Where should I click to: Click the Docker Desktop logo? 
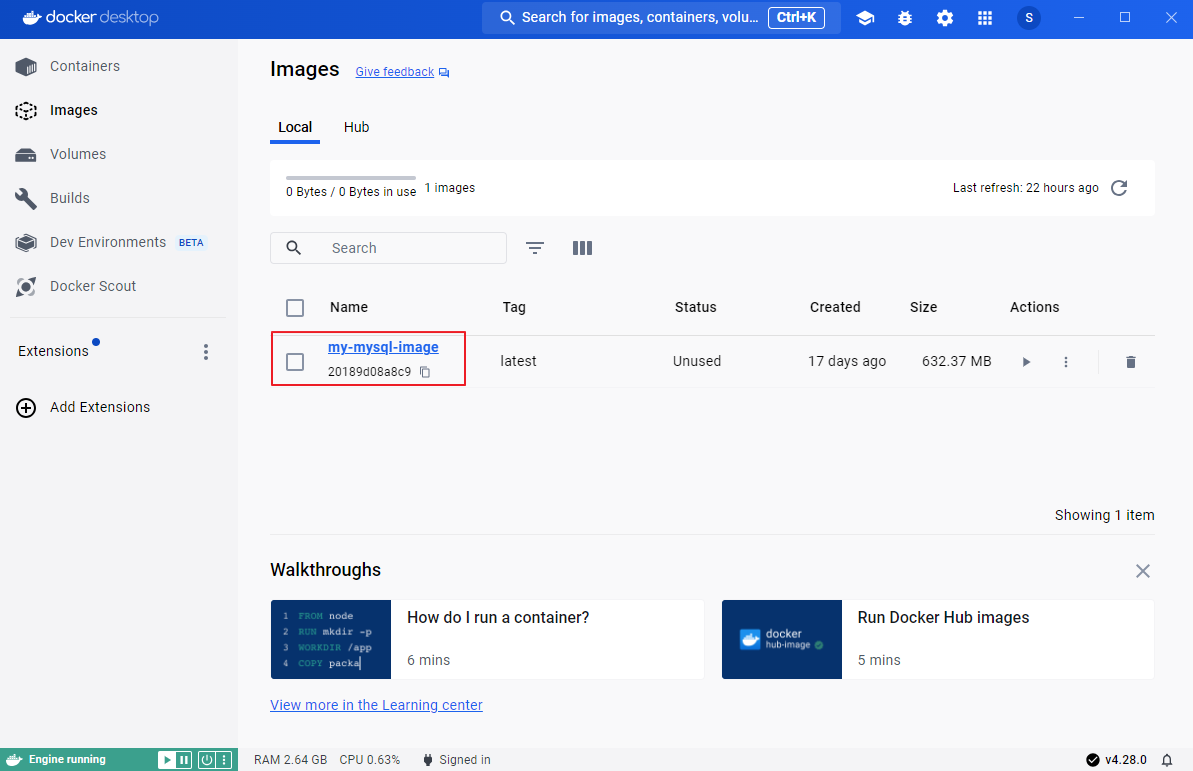[x=91, y=18]
